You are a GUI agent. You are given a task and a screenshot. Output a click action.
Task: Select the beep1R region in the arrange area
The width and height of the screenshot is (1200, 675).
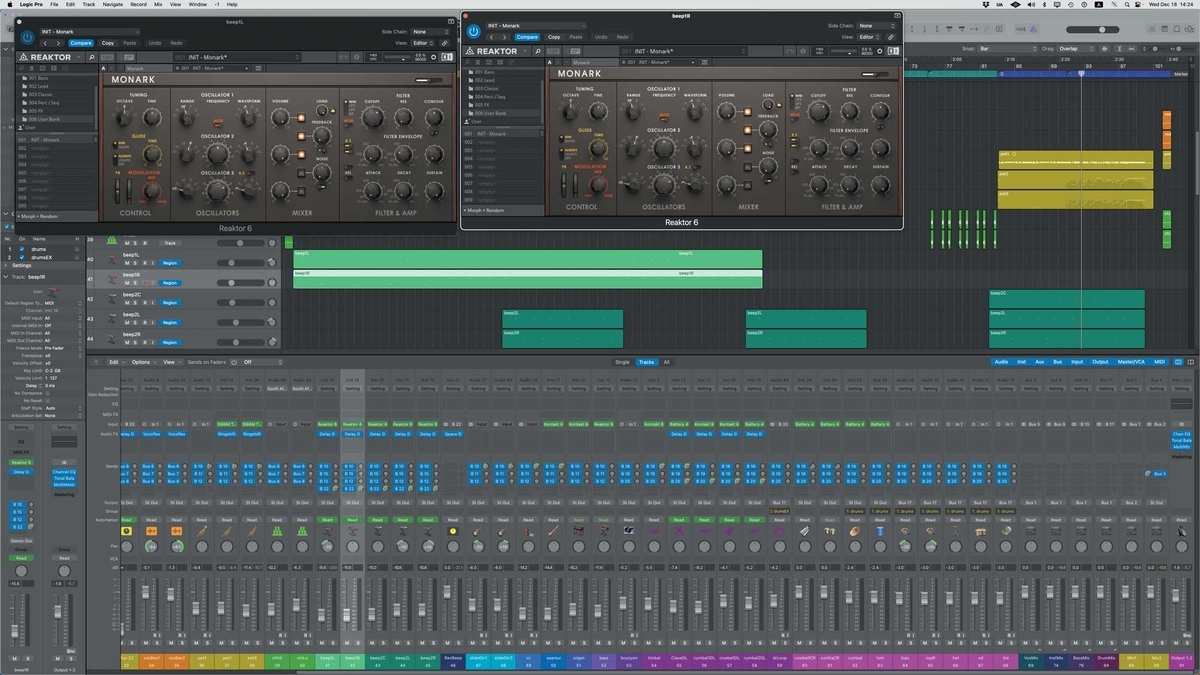point(528,279)
